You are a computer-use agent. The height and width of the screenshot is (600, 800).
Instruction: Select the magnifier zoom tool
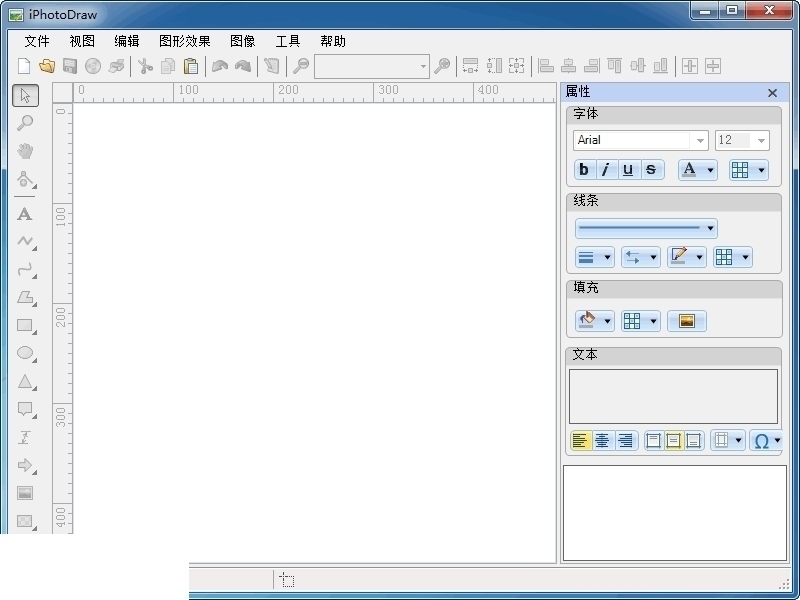point(26,123)
